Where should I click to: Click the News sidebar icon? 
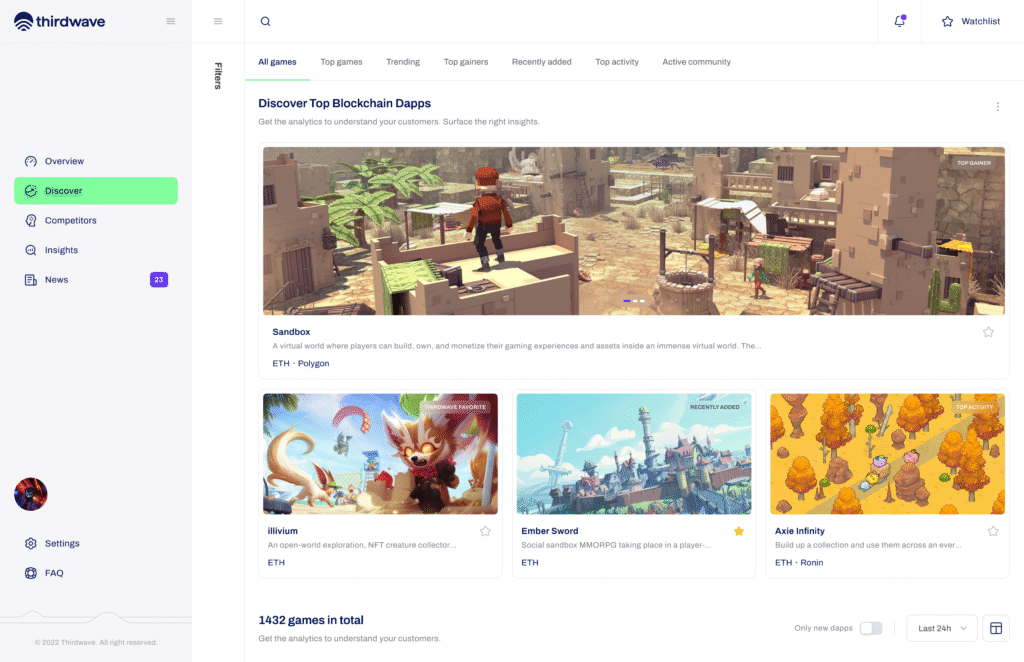(31, 280)
